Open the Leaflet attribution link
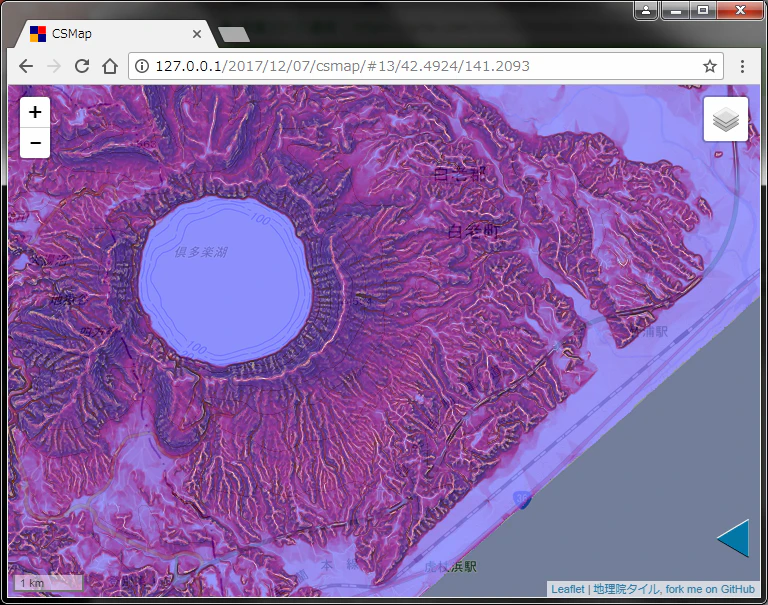 568,589
